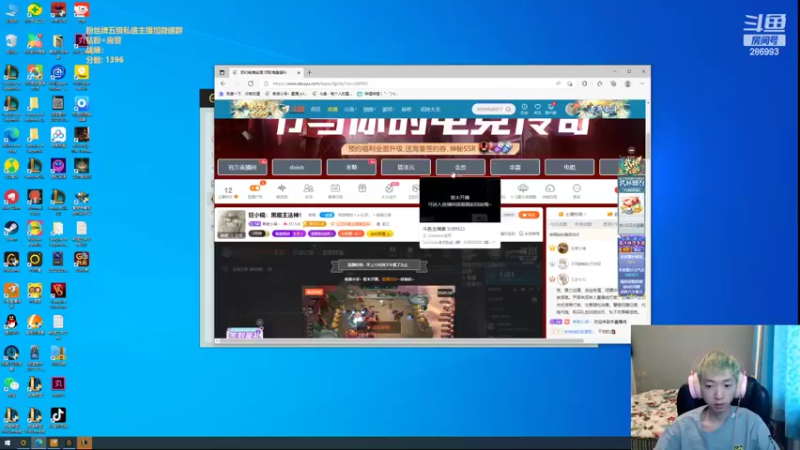Open the browser three-dot settings menu
The height and width of the screenshot is (450, 800).
point(642,84)
